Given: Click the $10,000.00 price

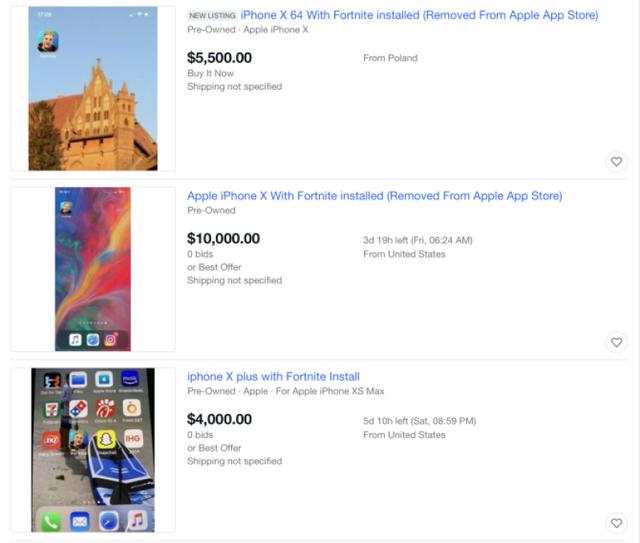Looking at the screenshot, I should coord(223,238).
